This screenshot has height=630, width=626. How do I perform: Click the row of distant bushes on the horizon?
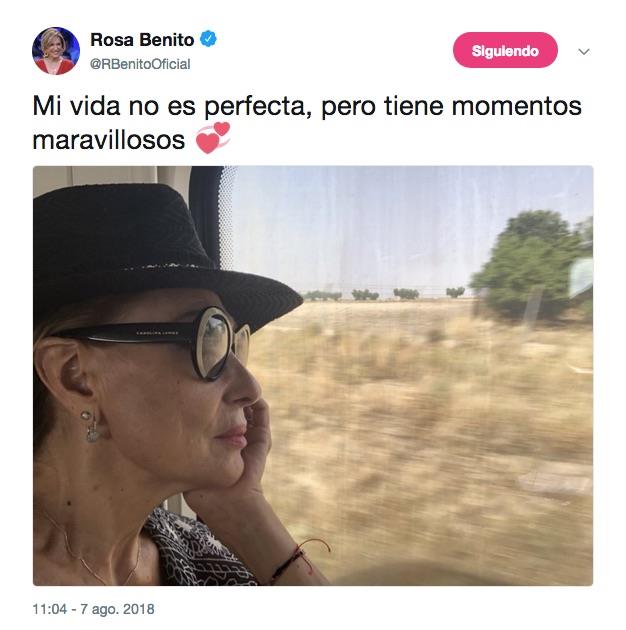[x=384, y=294]
